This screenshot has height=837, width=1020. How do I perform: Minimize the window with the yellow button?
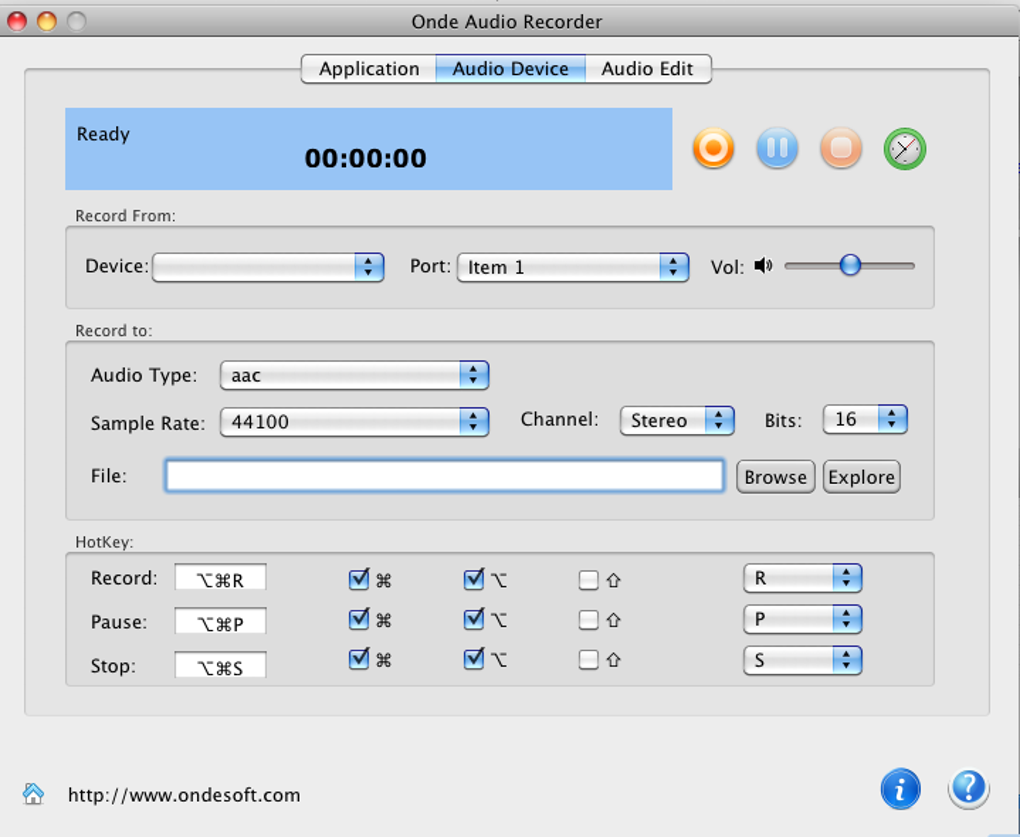(x=47, y=21)
